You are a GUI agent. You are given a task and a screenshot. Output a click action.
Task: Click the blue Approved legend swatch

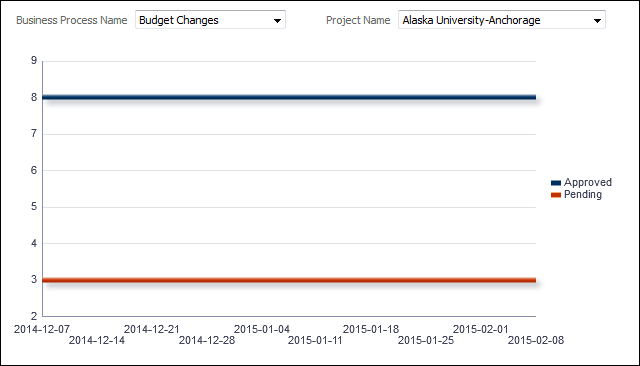point(556,183)
